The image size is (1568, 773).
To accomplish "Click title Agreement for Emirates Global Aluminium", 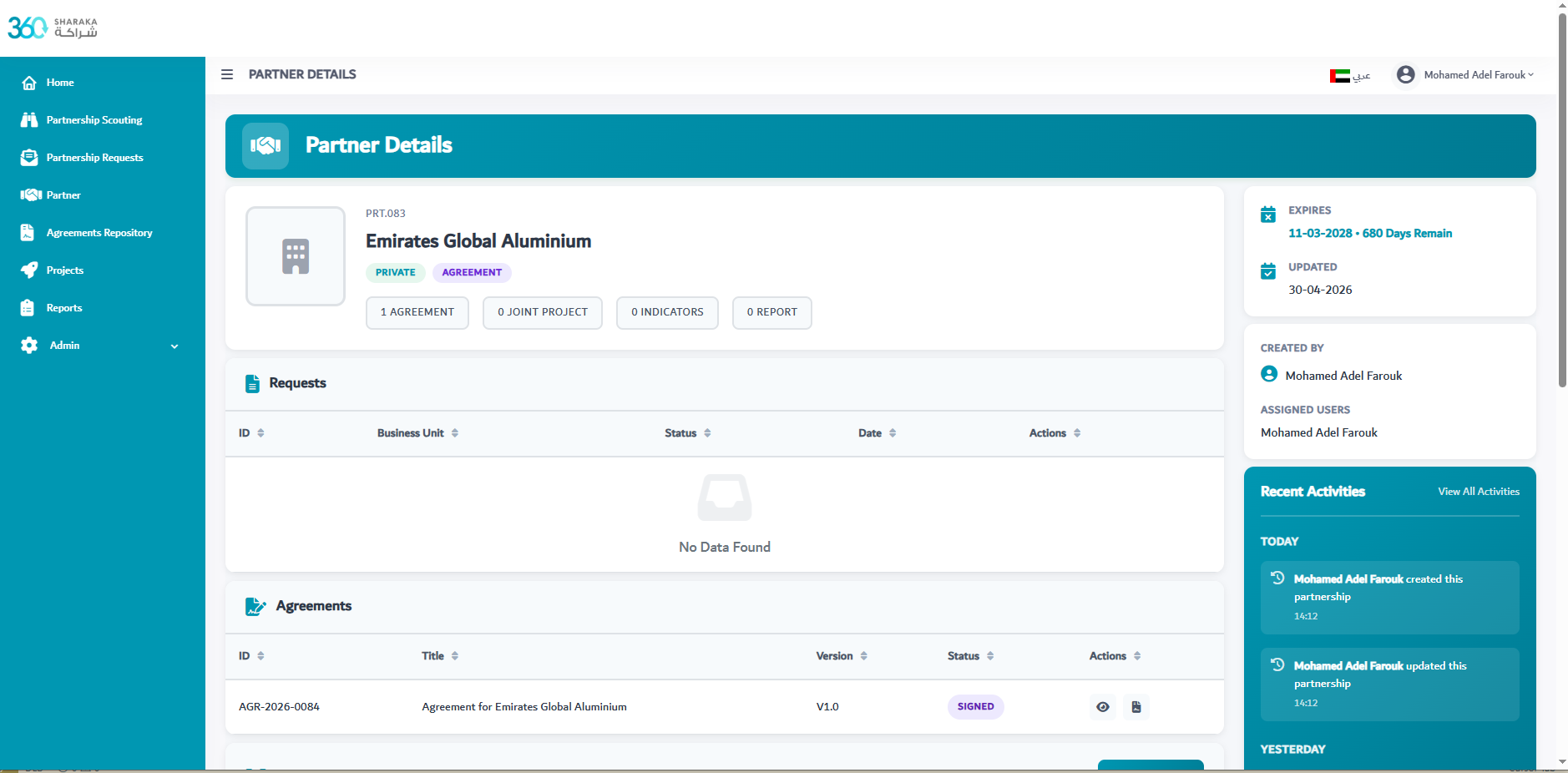I will tap(524, 707).
